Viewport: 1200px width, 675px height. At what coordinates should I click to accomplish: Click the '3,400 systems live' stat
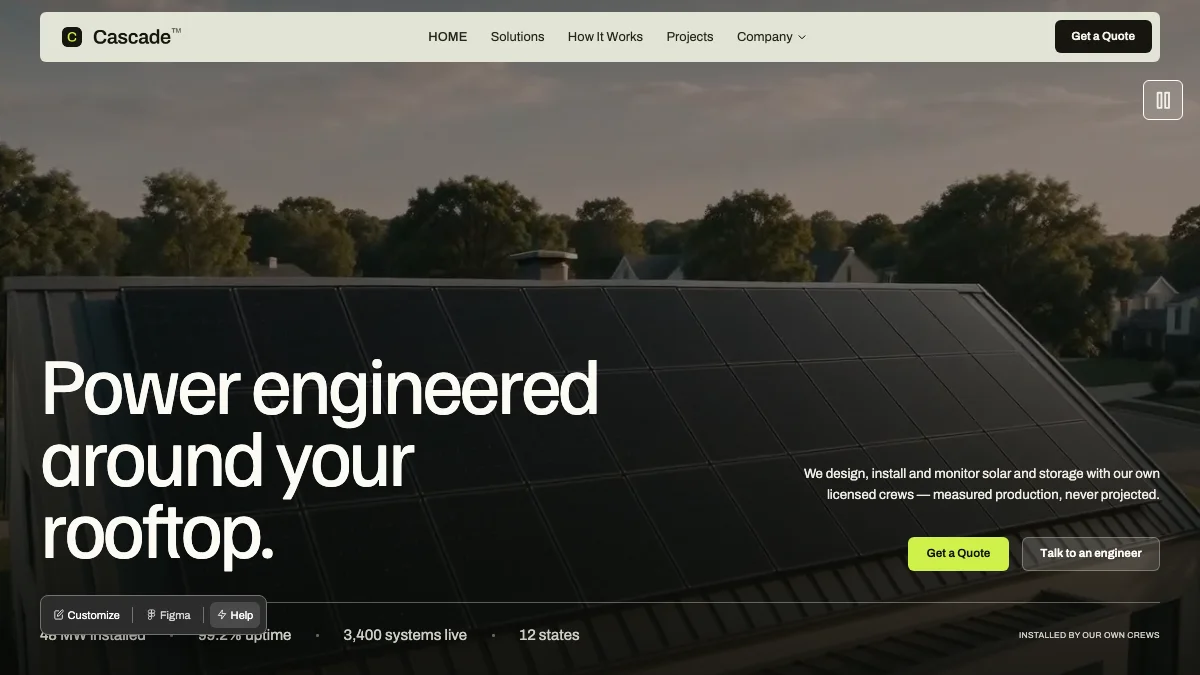point(405,635)
